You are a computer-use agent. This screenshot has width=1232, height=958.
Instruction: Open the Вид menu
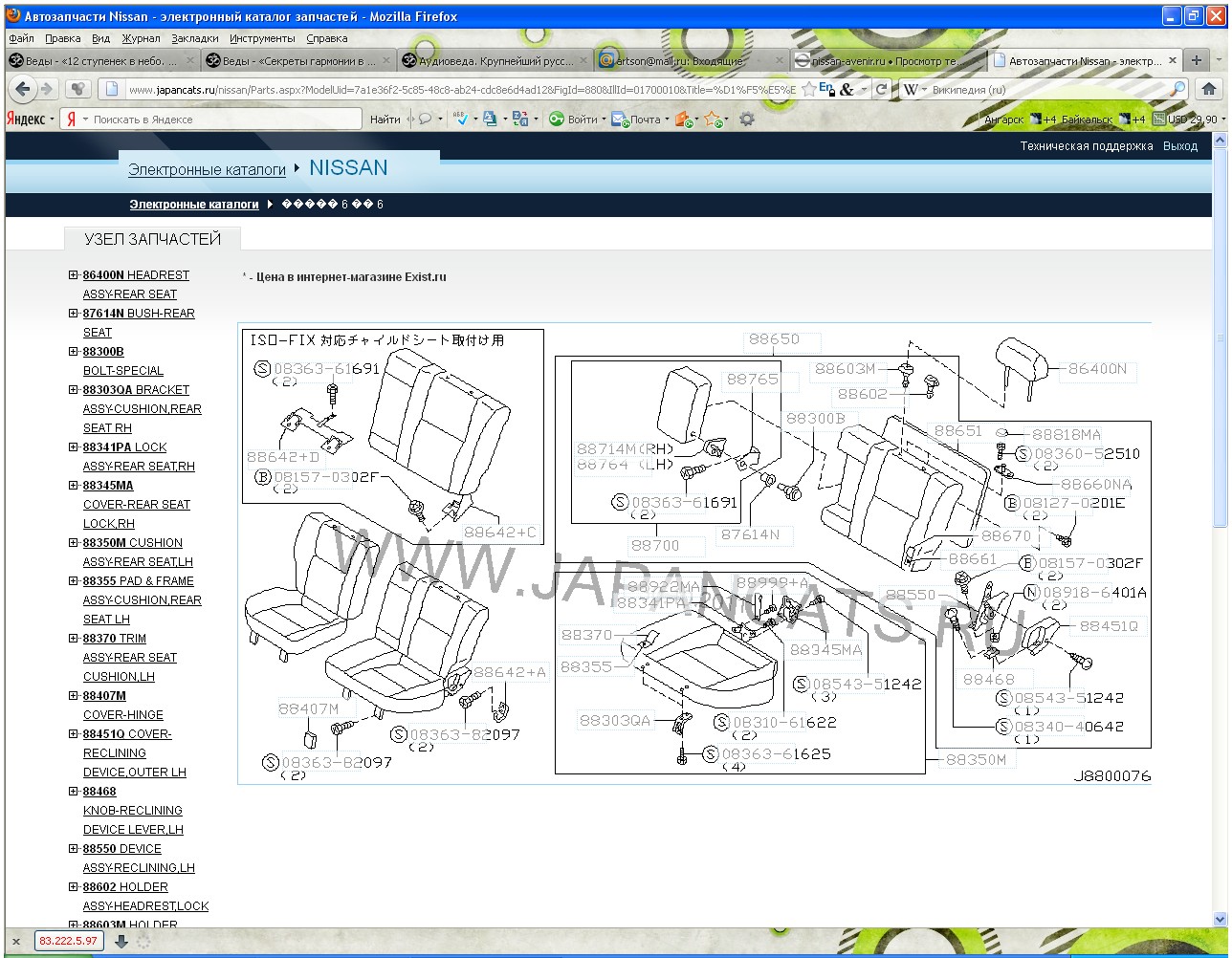(x=101, y=38)
